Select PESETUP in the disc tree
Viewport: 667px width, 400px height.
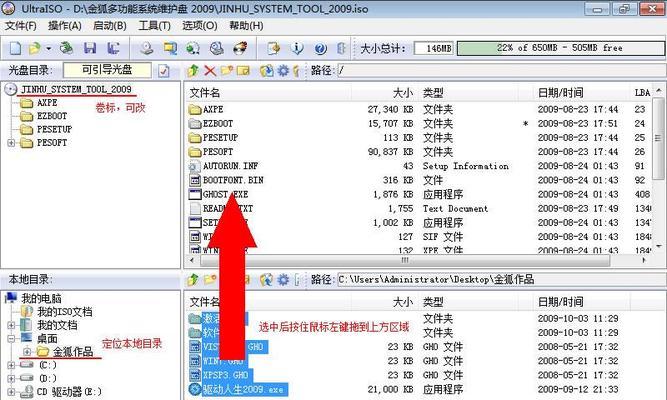54,129
